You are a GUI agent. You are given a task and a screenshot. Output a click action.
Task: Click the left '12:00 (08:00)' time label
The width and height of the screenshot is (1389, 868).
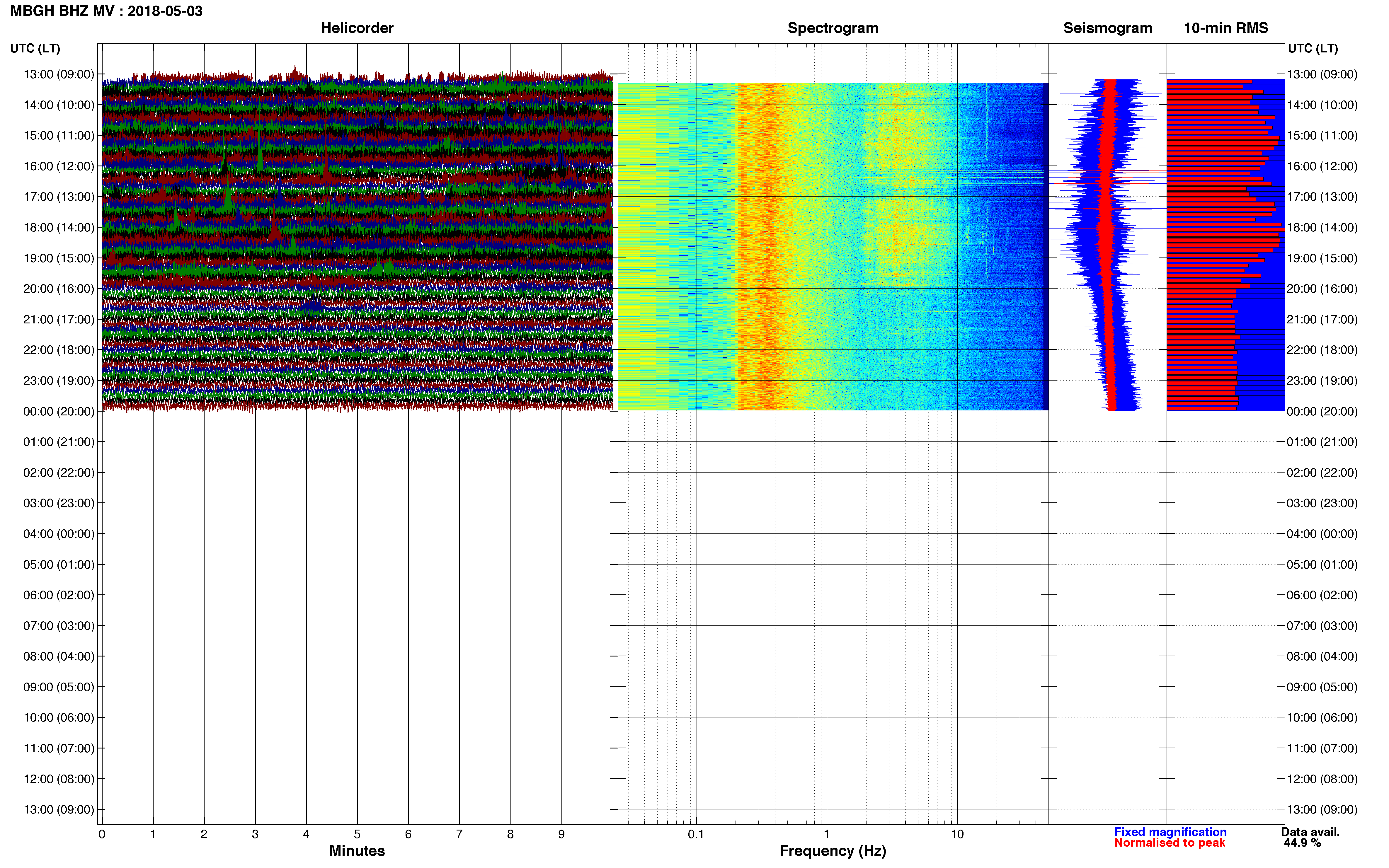(x=59, y=779)
